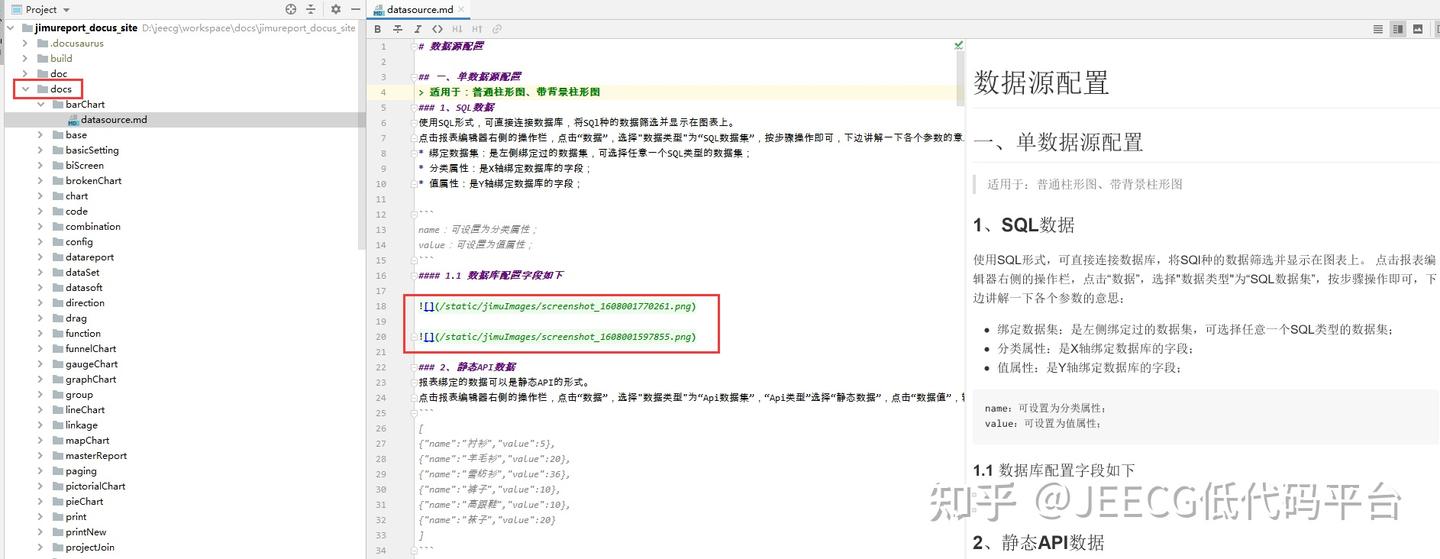Click preview heading '1、SQL数据'
Screen dimensions: 1440x559
(x=1024, y=224)
